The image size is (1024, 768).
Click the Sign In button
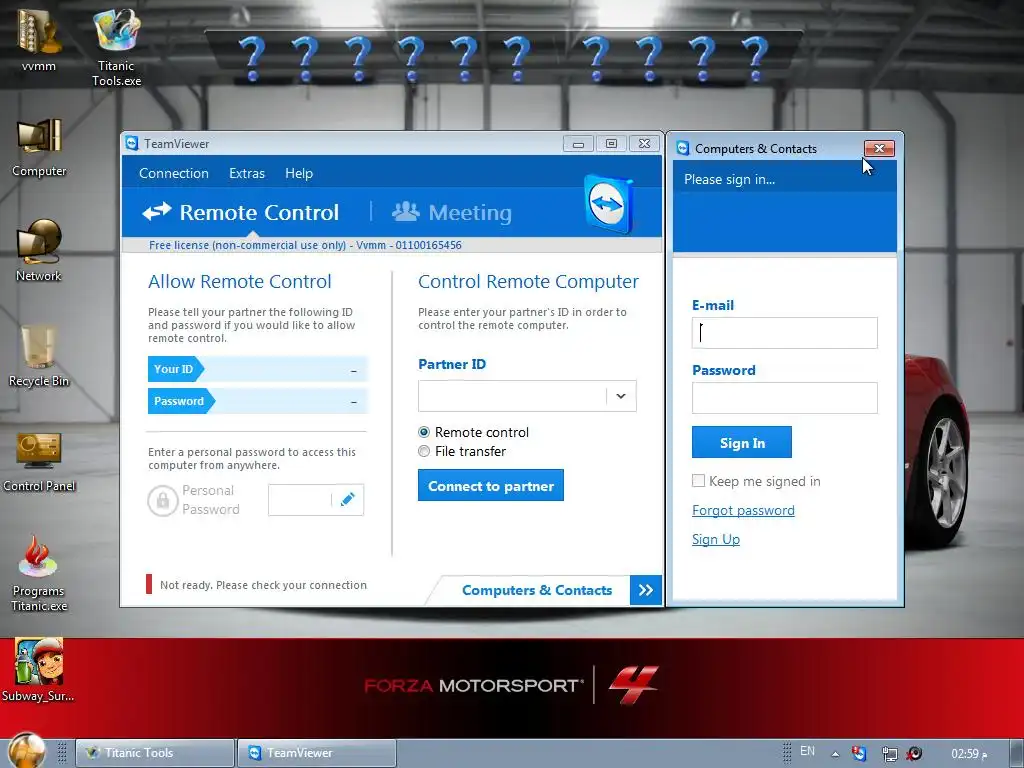742,442
